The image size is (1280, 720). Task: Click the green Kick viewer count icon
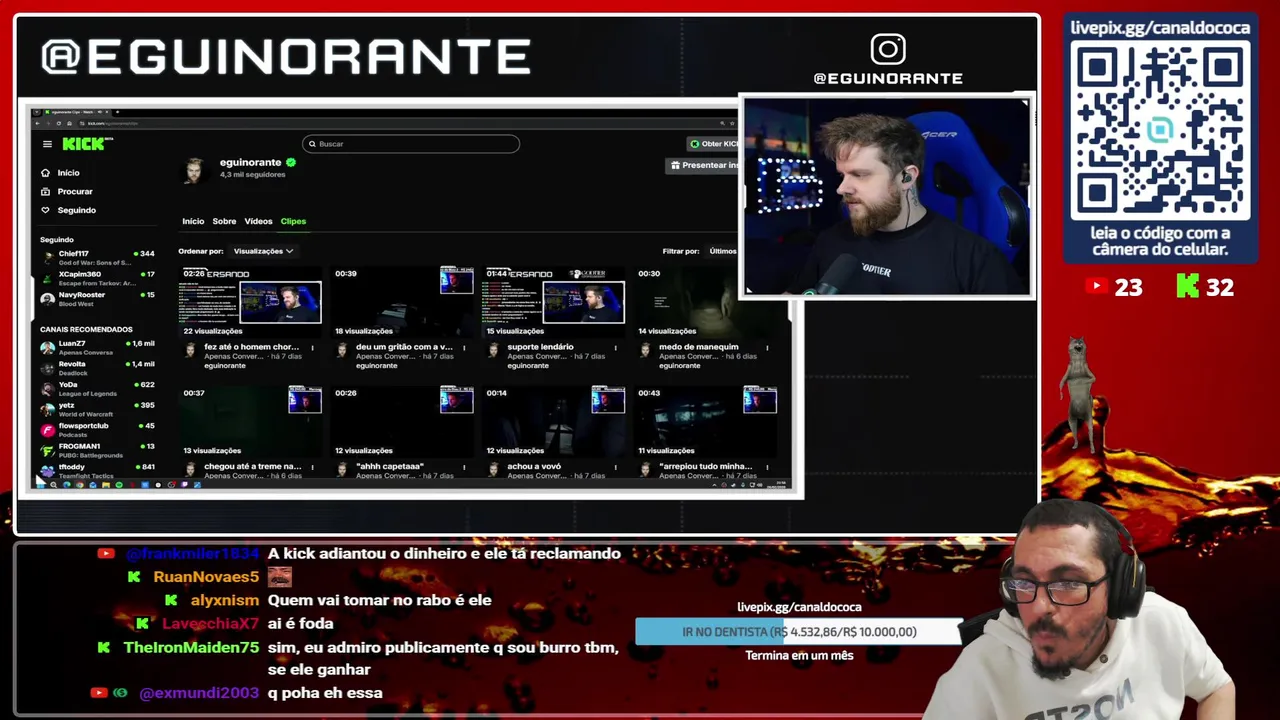click(x=1187, y=287)
